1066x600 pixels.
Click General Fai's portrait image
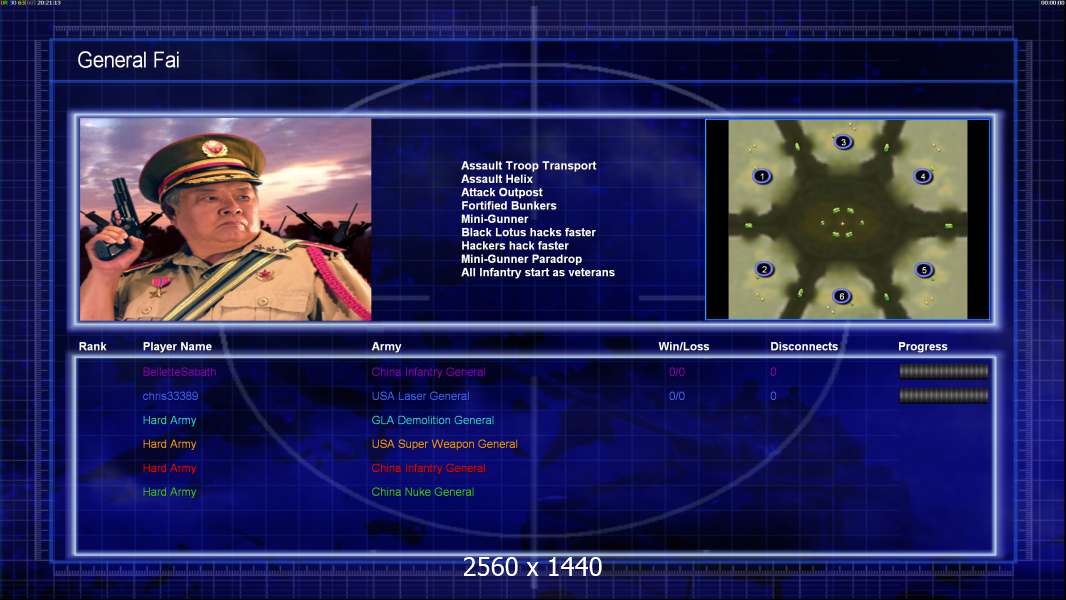tap(226, 219)
